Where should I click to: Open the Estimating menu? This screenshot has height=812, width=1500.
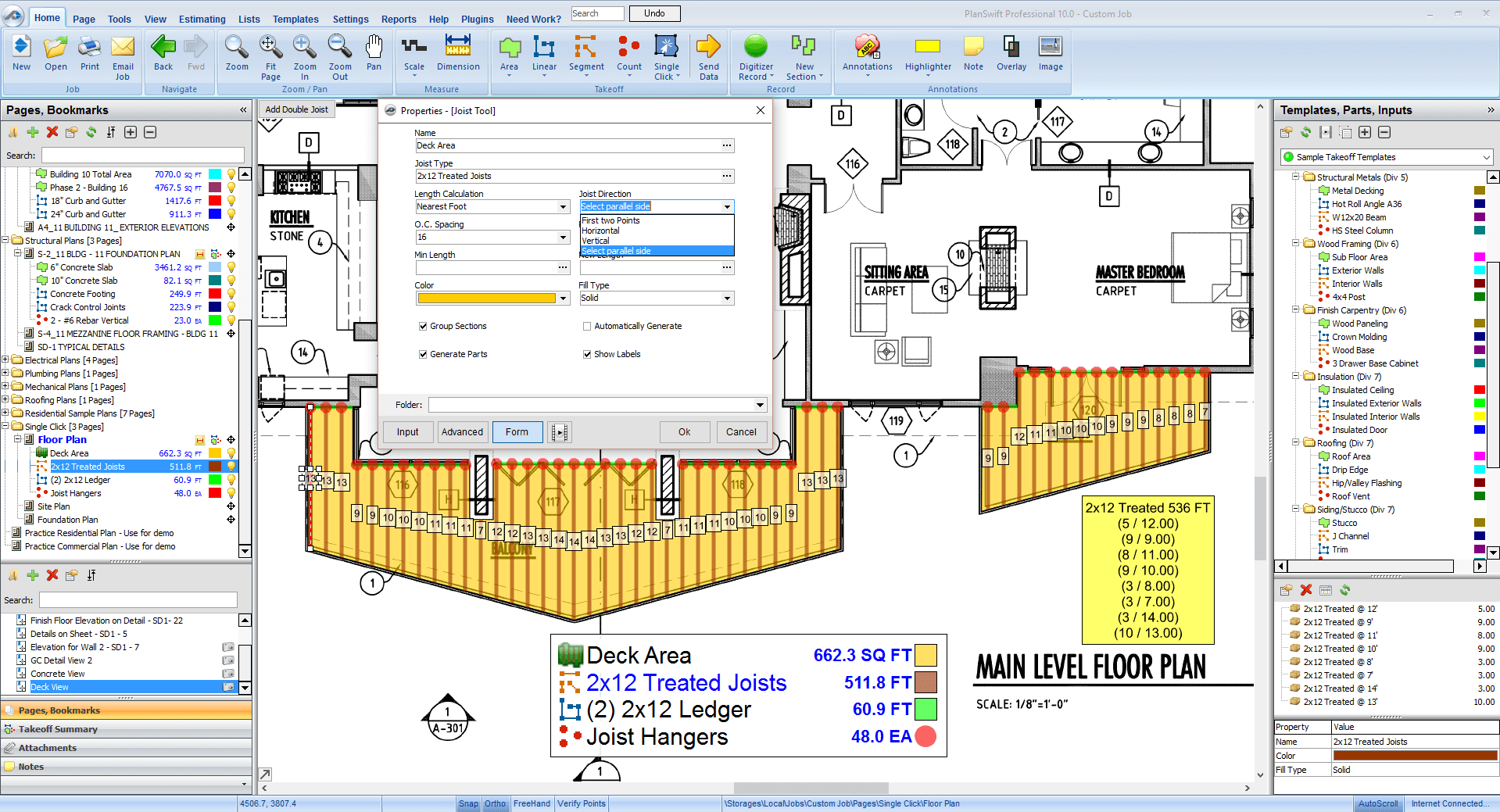click(x=202, y=20)
